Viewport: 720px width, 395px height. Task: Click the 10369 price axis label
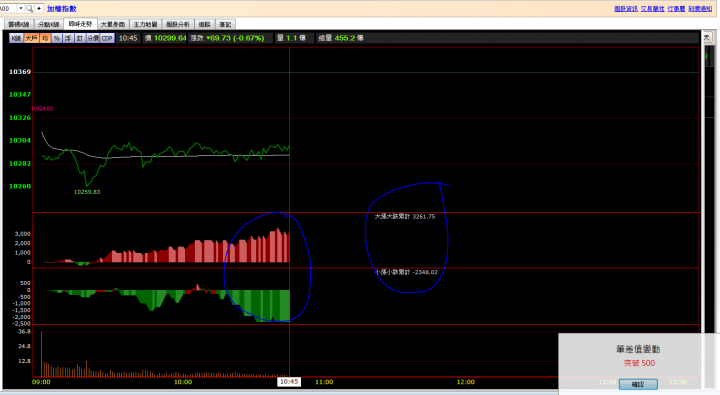click(x=20, y=72)
